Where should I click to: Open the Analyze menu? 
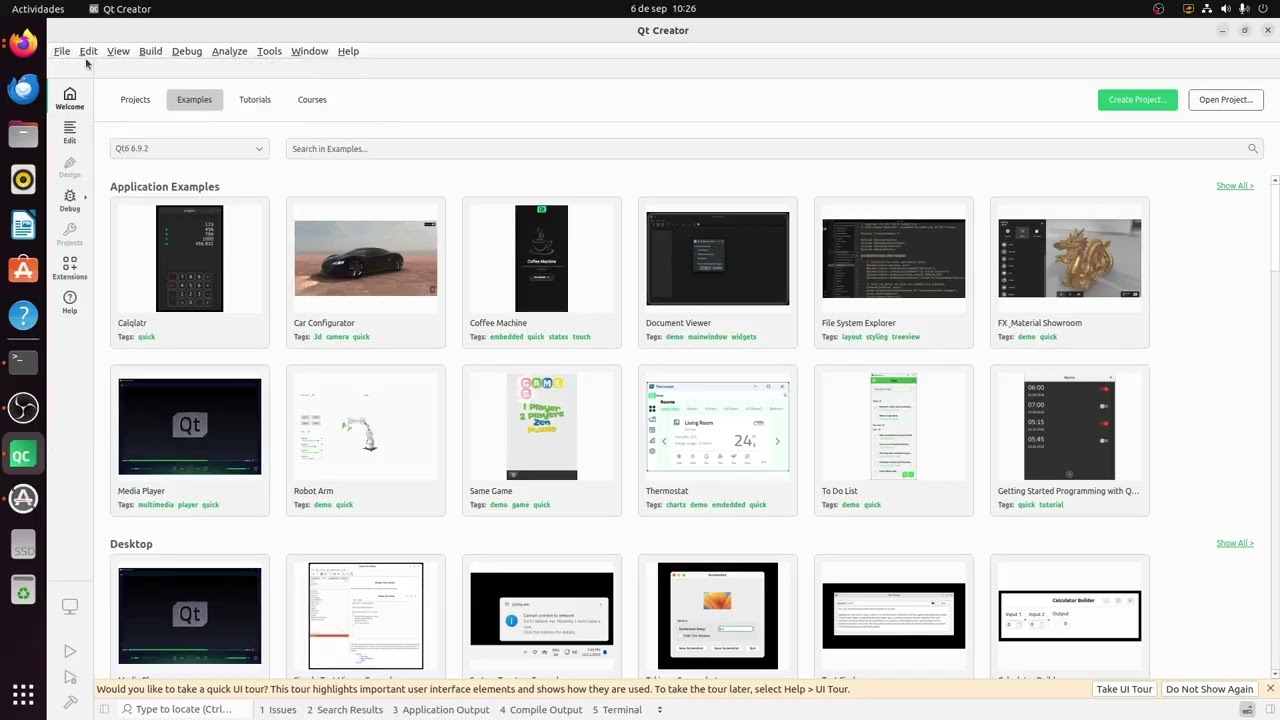pyautogui.click(x=229, y=51)
